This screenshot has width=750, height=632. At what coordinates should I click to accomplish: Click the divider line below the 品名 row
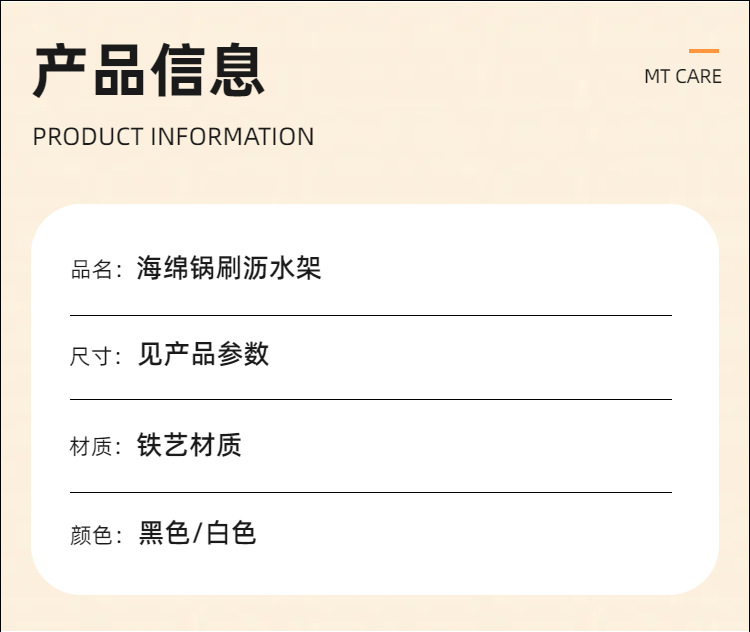click(371, 315)
